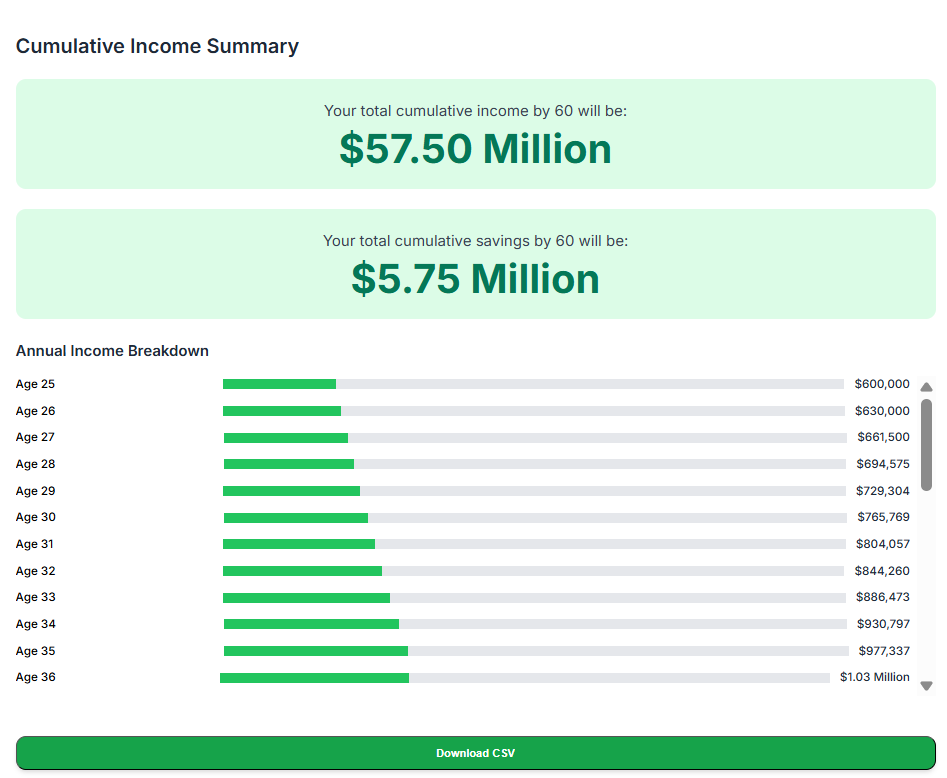Click the Annual Income Breakdown heading

[111, 351]
